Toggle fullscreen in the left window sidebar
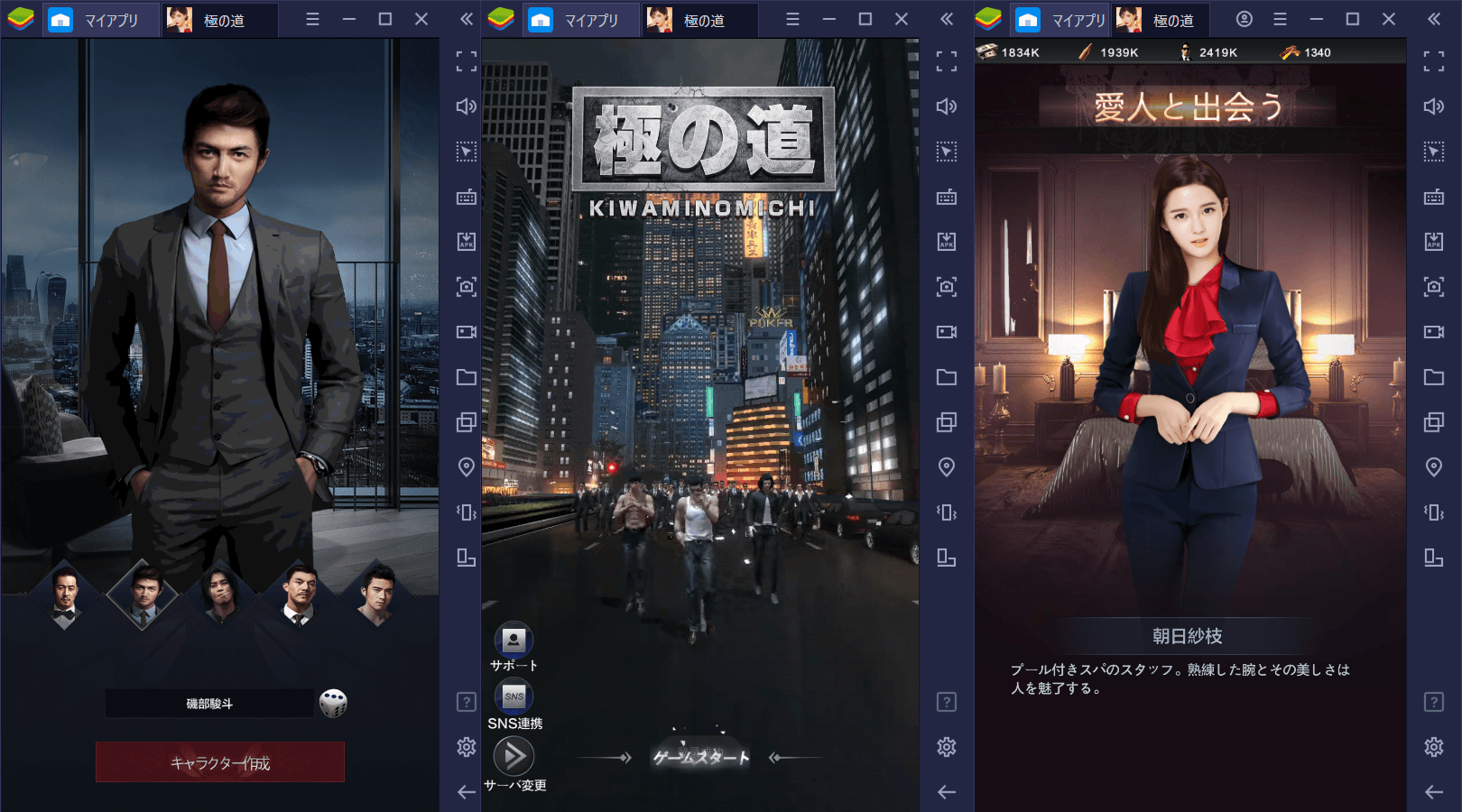The height and width of the screenshot is (812, 1462). click(467, 61)
